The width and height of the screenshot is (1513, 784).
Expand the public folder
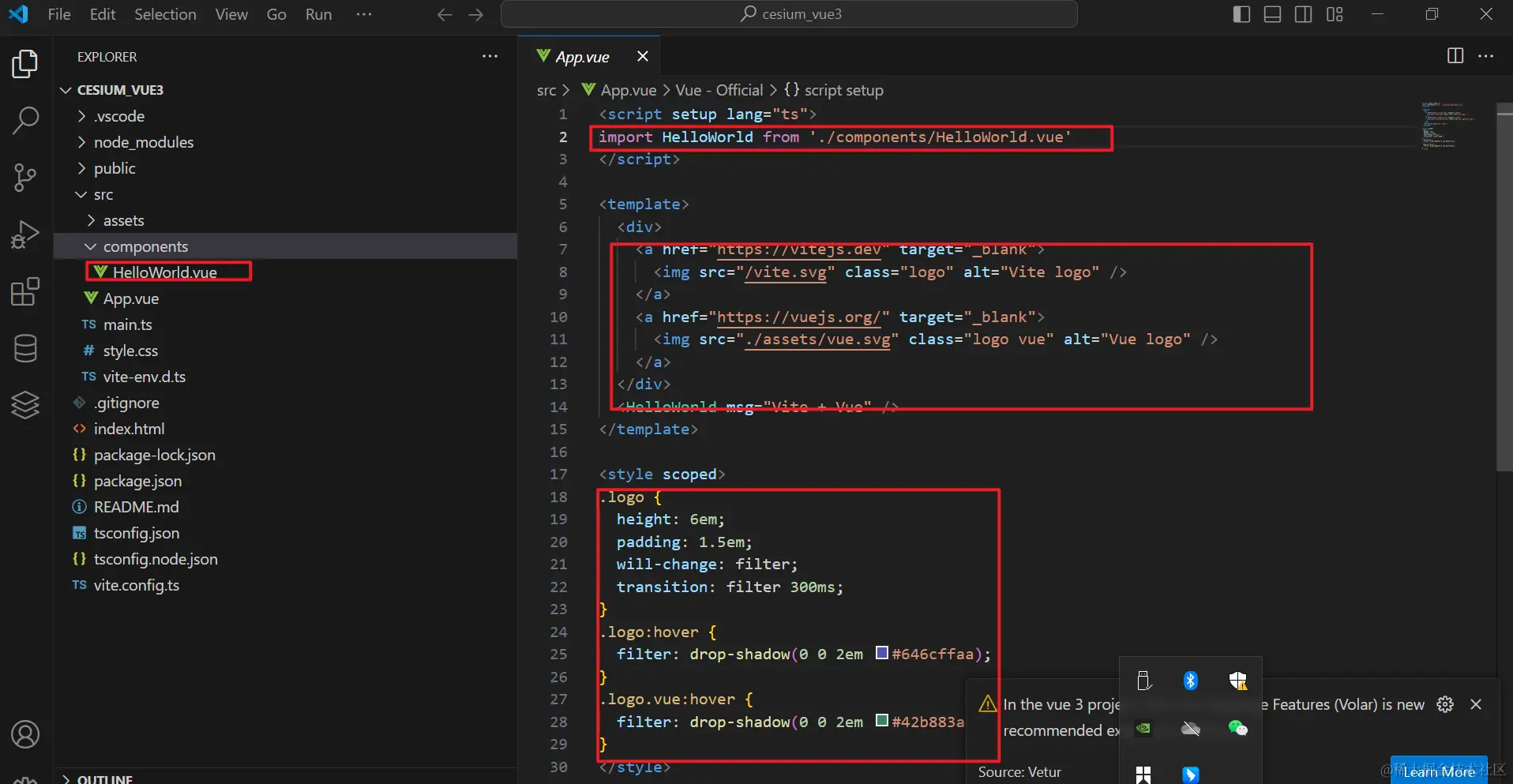[81, 168]
